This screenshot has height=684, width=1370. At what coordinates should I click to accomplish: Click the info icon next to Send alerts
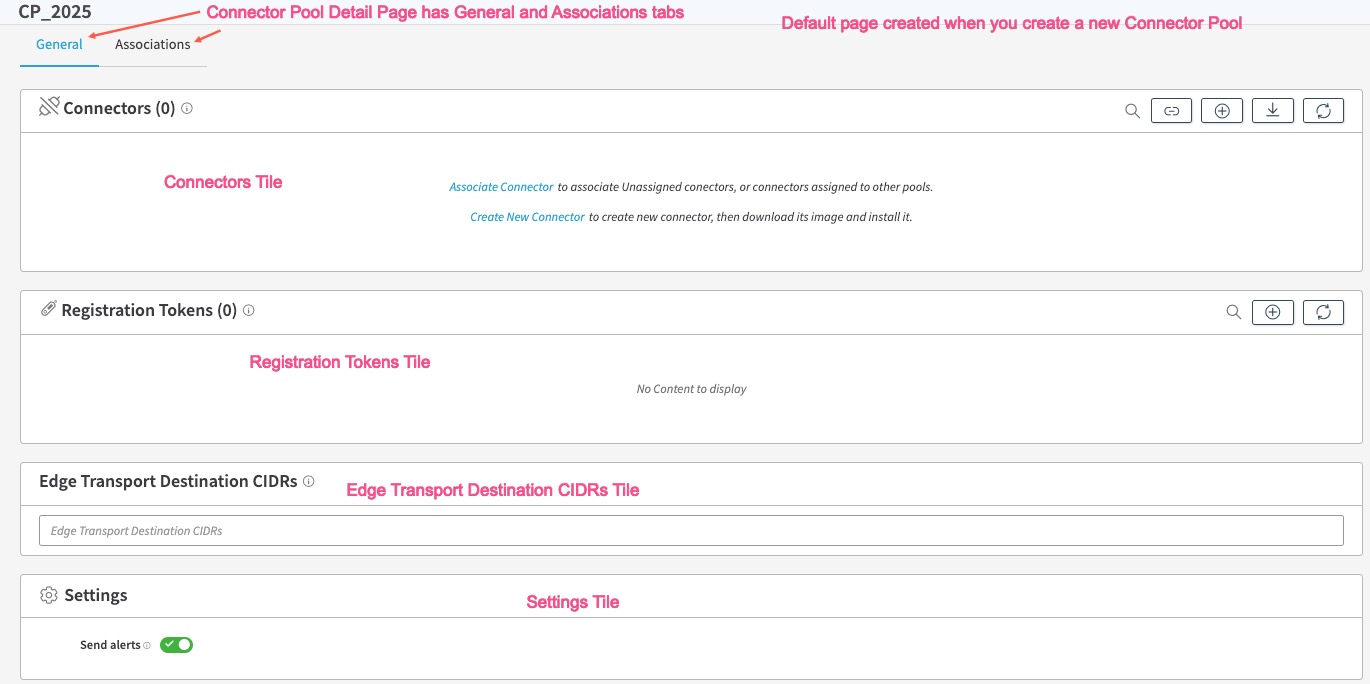point(147,646)
